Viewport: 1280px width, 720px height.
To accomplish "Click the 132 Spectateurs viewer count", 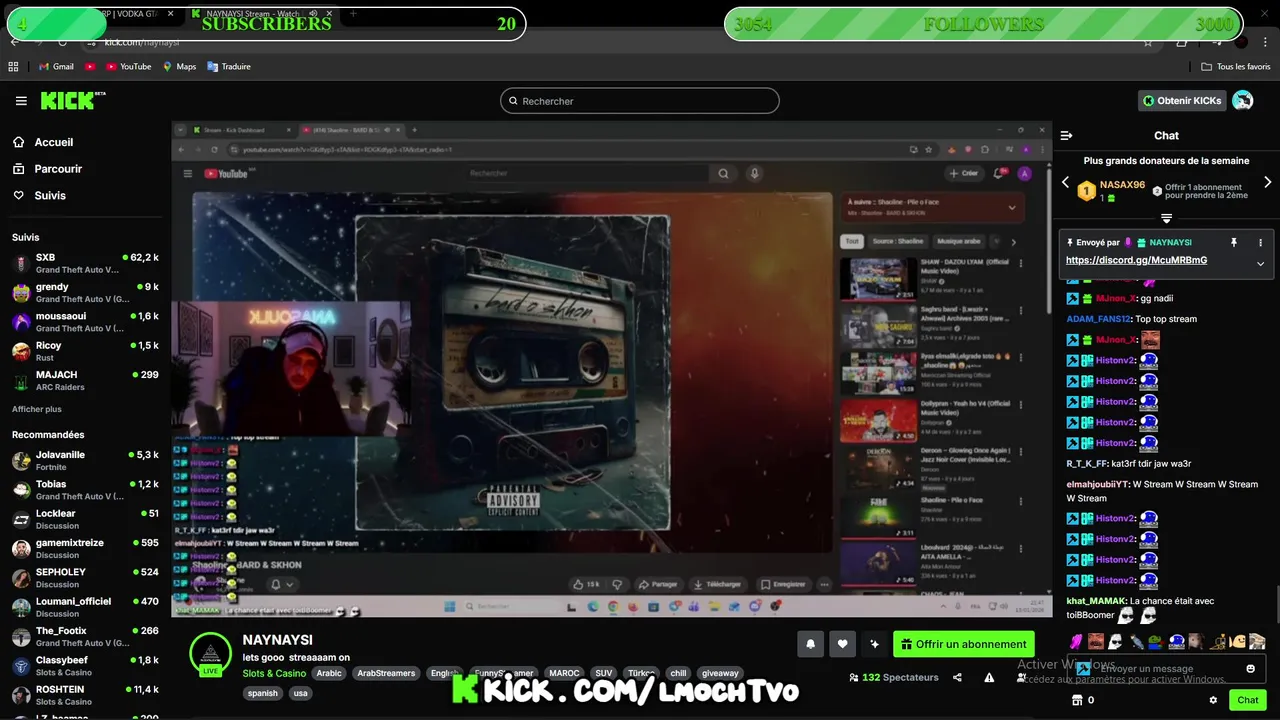I will 893,677.
